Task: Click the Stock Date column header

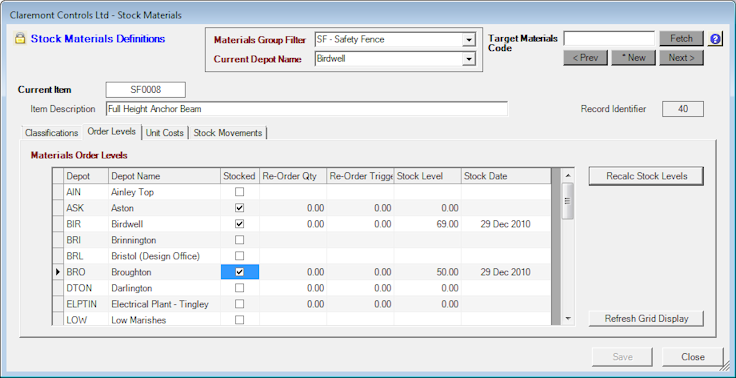Action: [x=506, y=176]
